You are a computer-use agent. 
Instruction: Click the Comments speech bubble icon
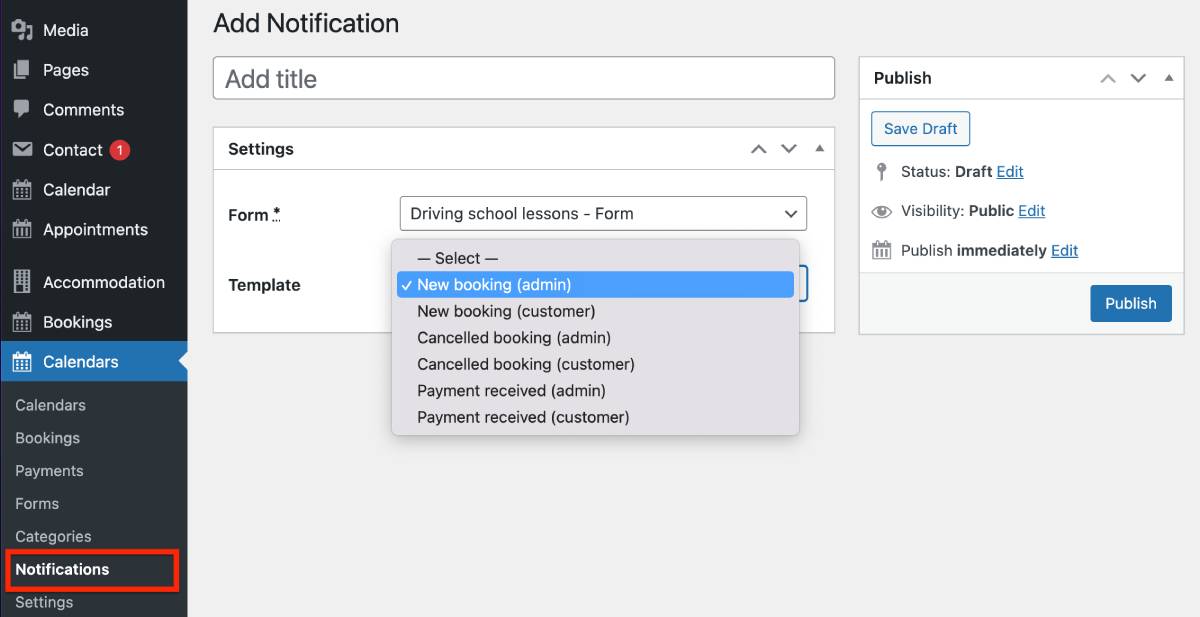pyautogui.click(x=22, y=109)
